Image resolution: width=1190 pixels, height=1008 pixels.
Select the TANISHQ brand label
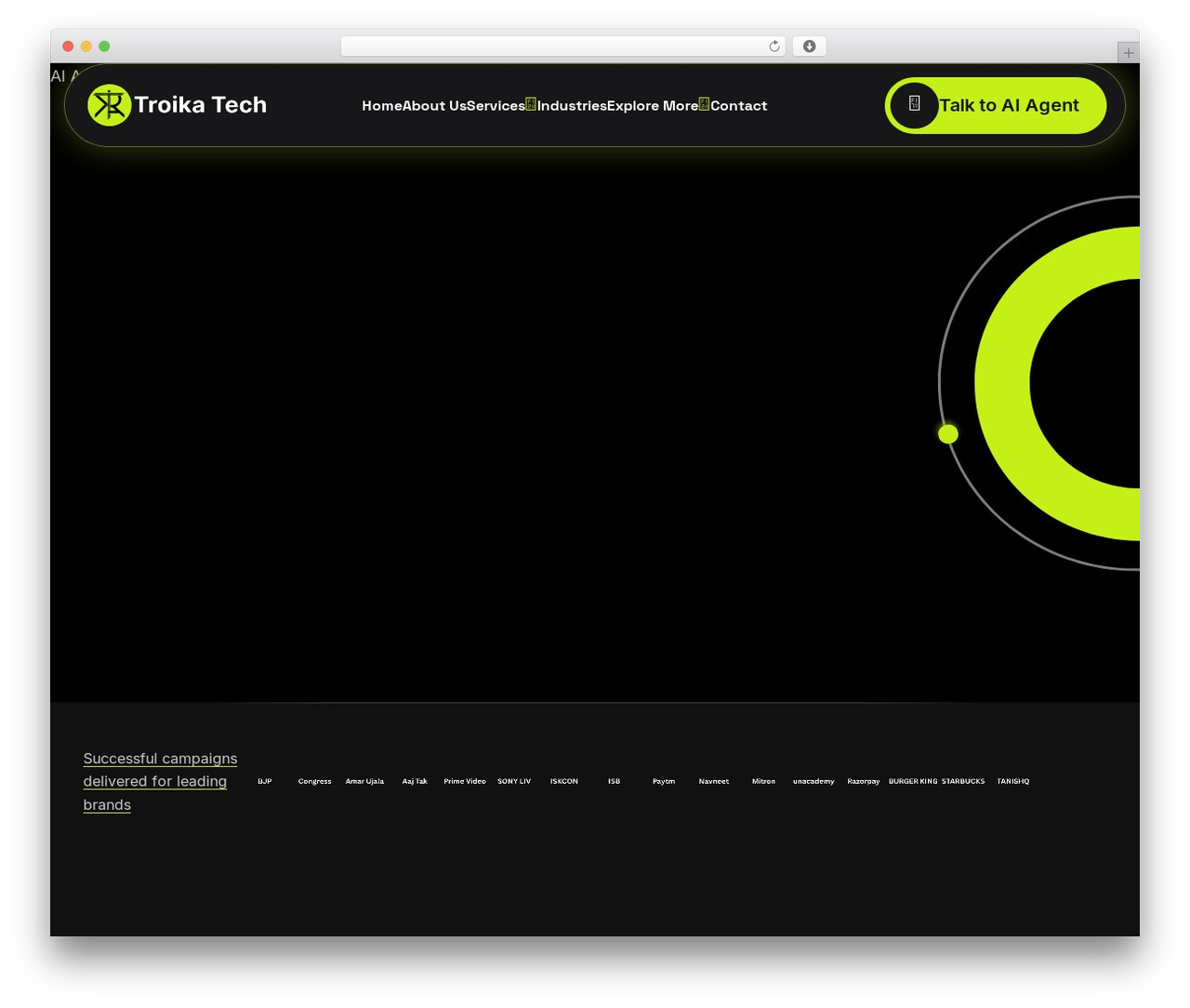1013,781
